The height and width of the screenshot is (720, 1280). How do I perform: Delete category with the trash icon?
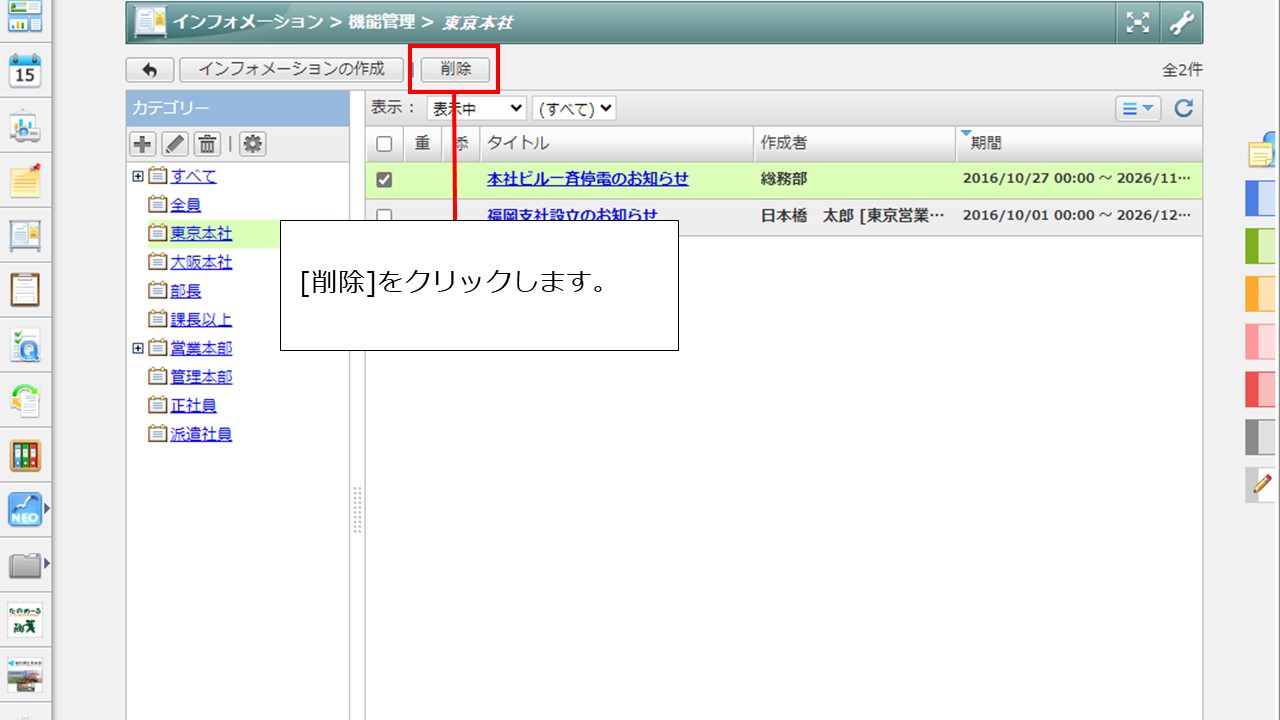point(207,144)
